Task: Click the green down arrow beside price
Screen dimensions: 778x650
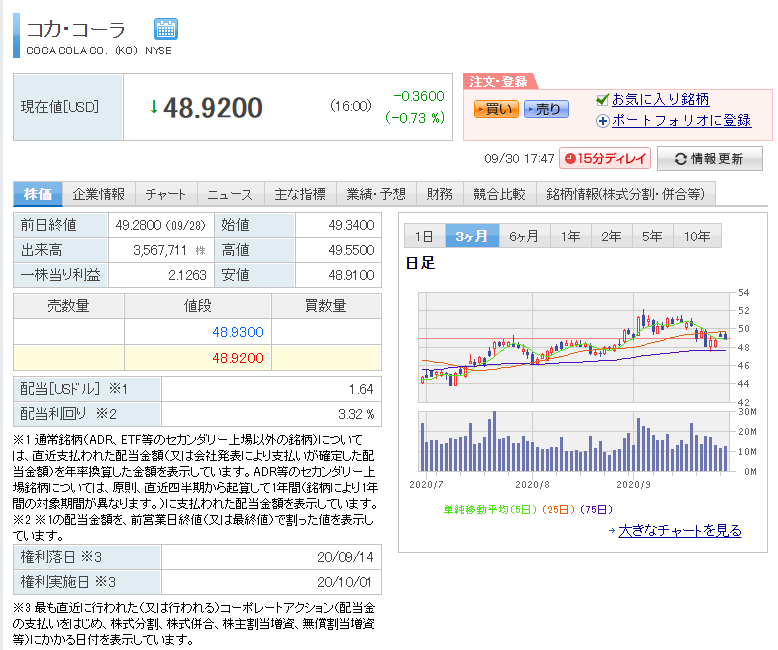Action: pyautogui.click(x=154, y=106)
